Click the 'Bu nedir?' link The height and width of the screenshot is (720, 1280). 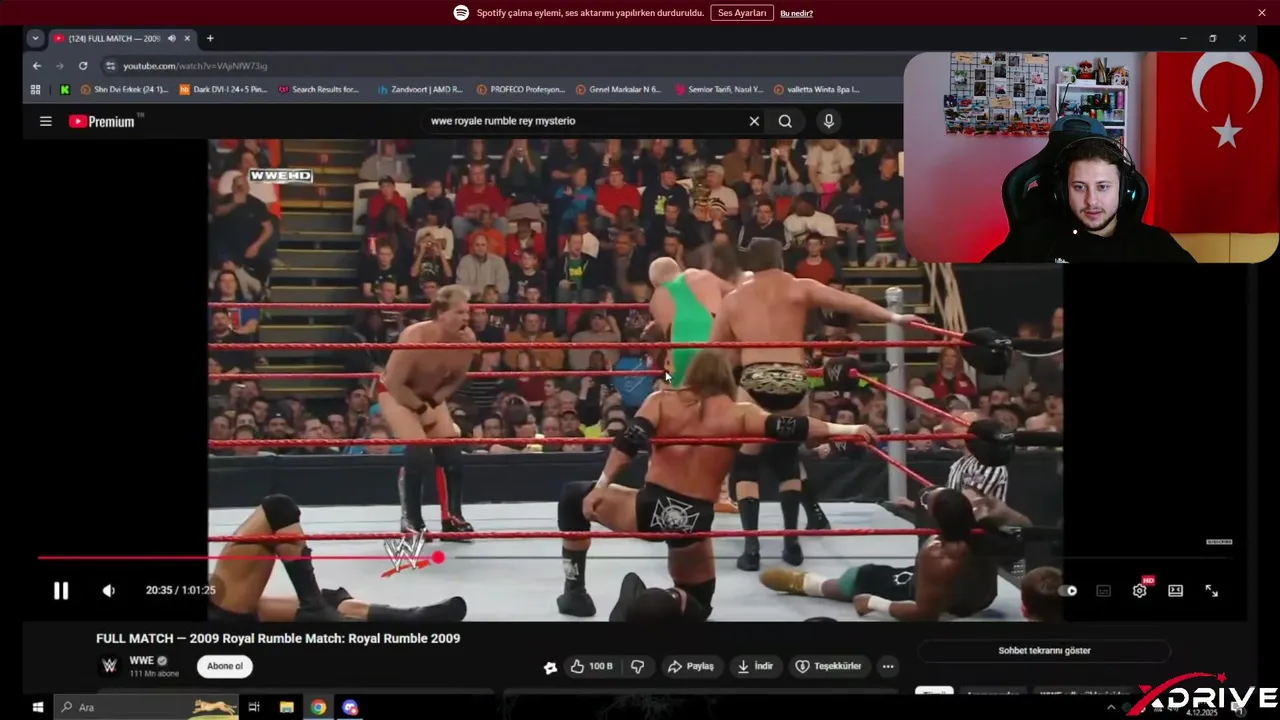(x=796, y=13)
